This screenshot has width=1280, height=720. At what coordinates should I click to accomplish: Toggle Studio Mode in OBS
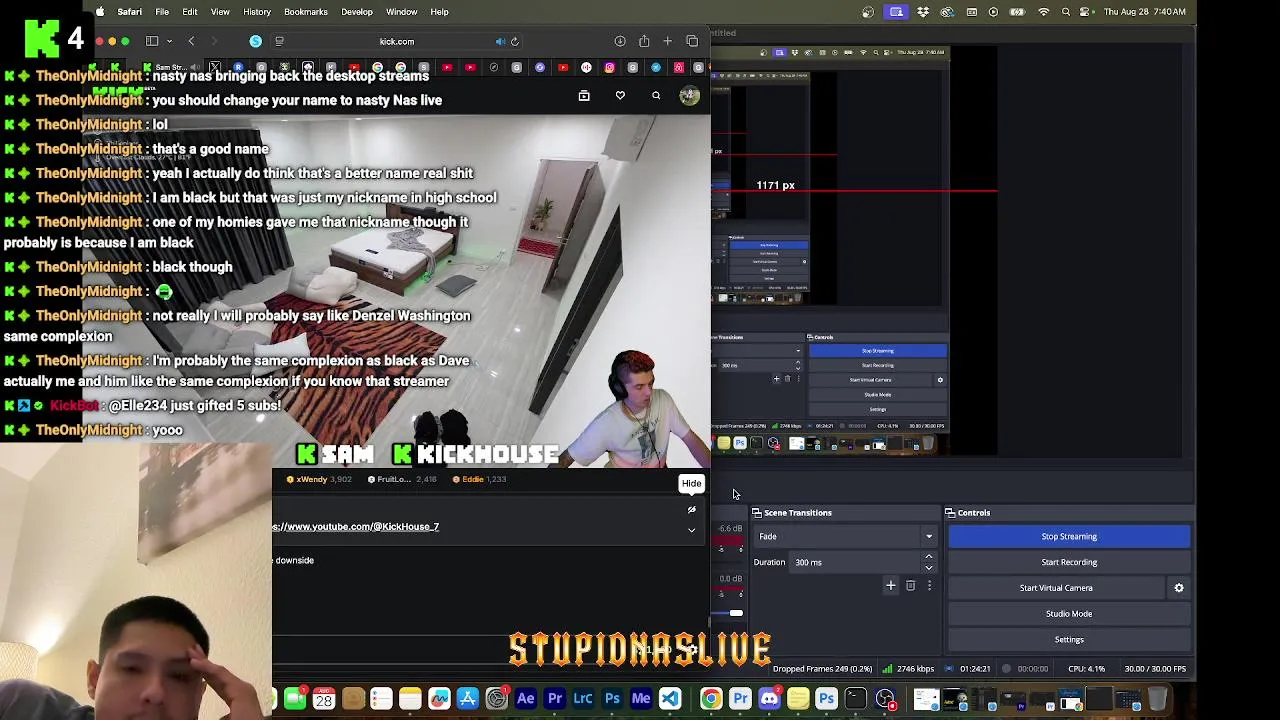point(1069,614)
